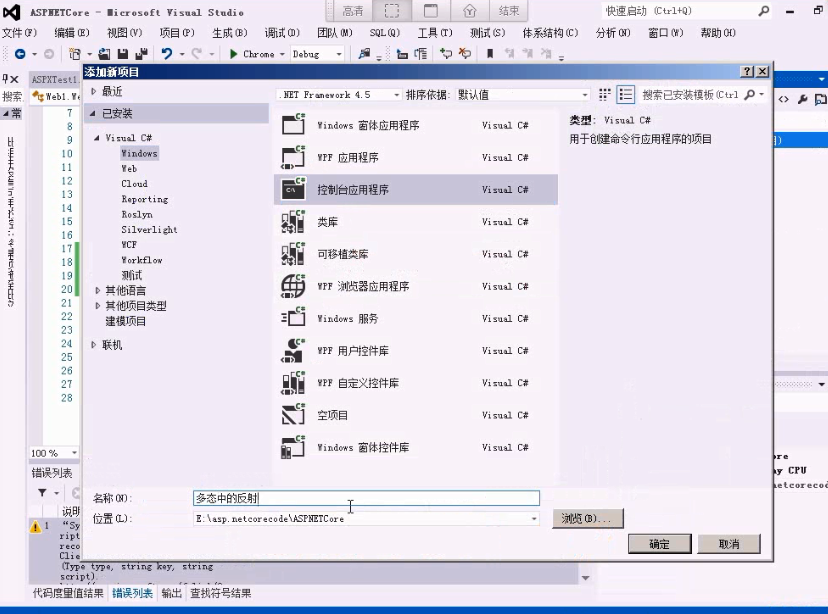
Task: Select the 类库 template icon
Action: click(293, 222)
